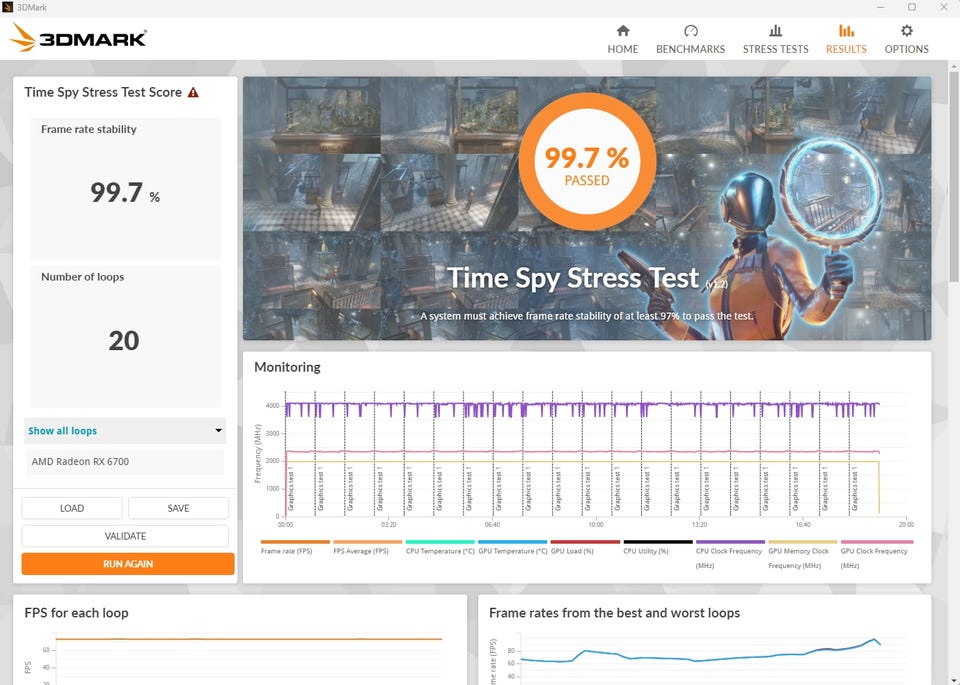Viewport: 960px width, 685px height.
Task: Select the RESULTS menu label
Action: pyautogui.click(x=846, y=49)
